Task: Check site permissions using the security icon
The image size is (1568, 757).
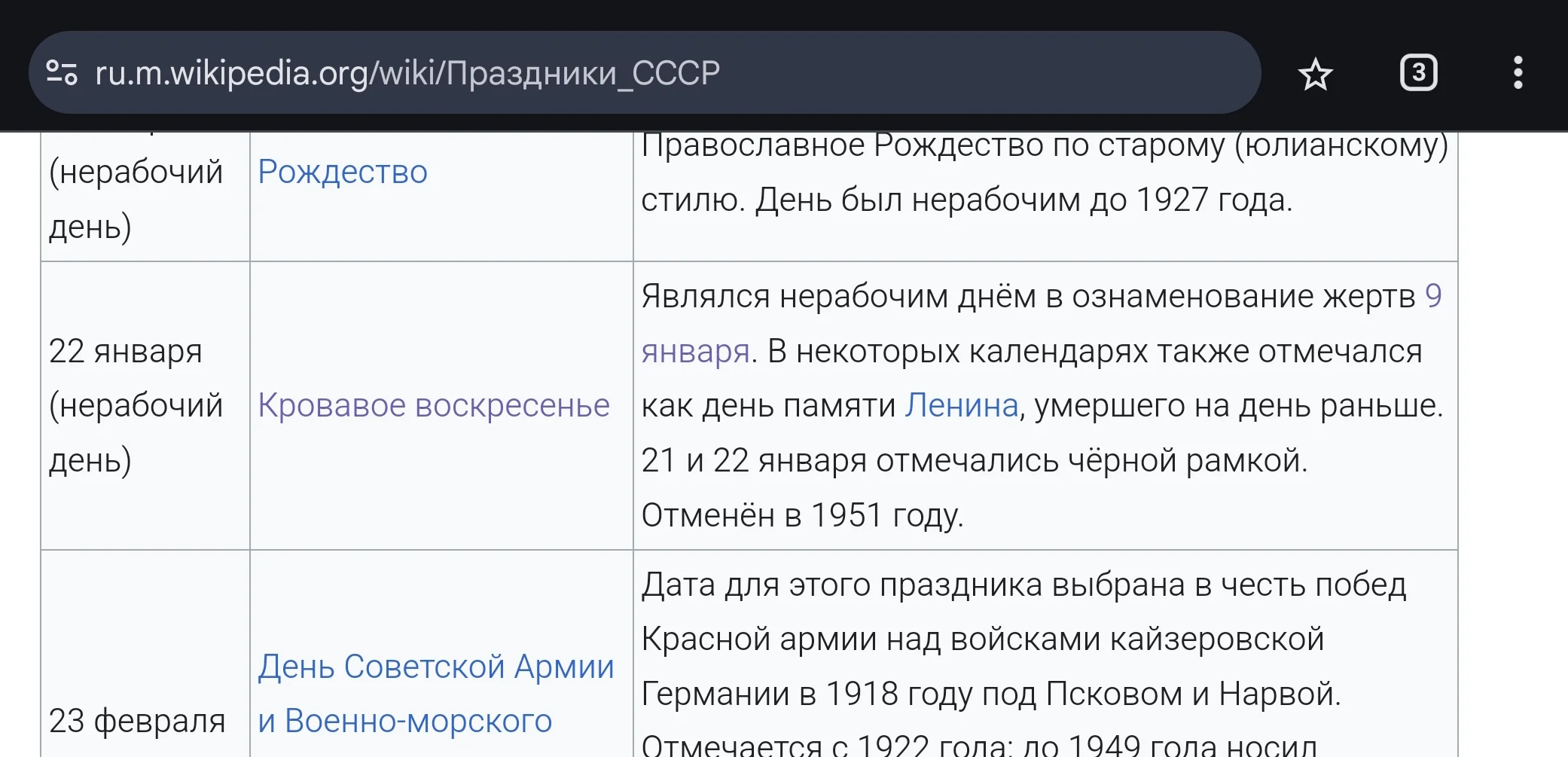Action: pos(63,72)
